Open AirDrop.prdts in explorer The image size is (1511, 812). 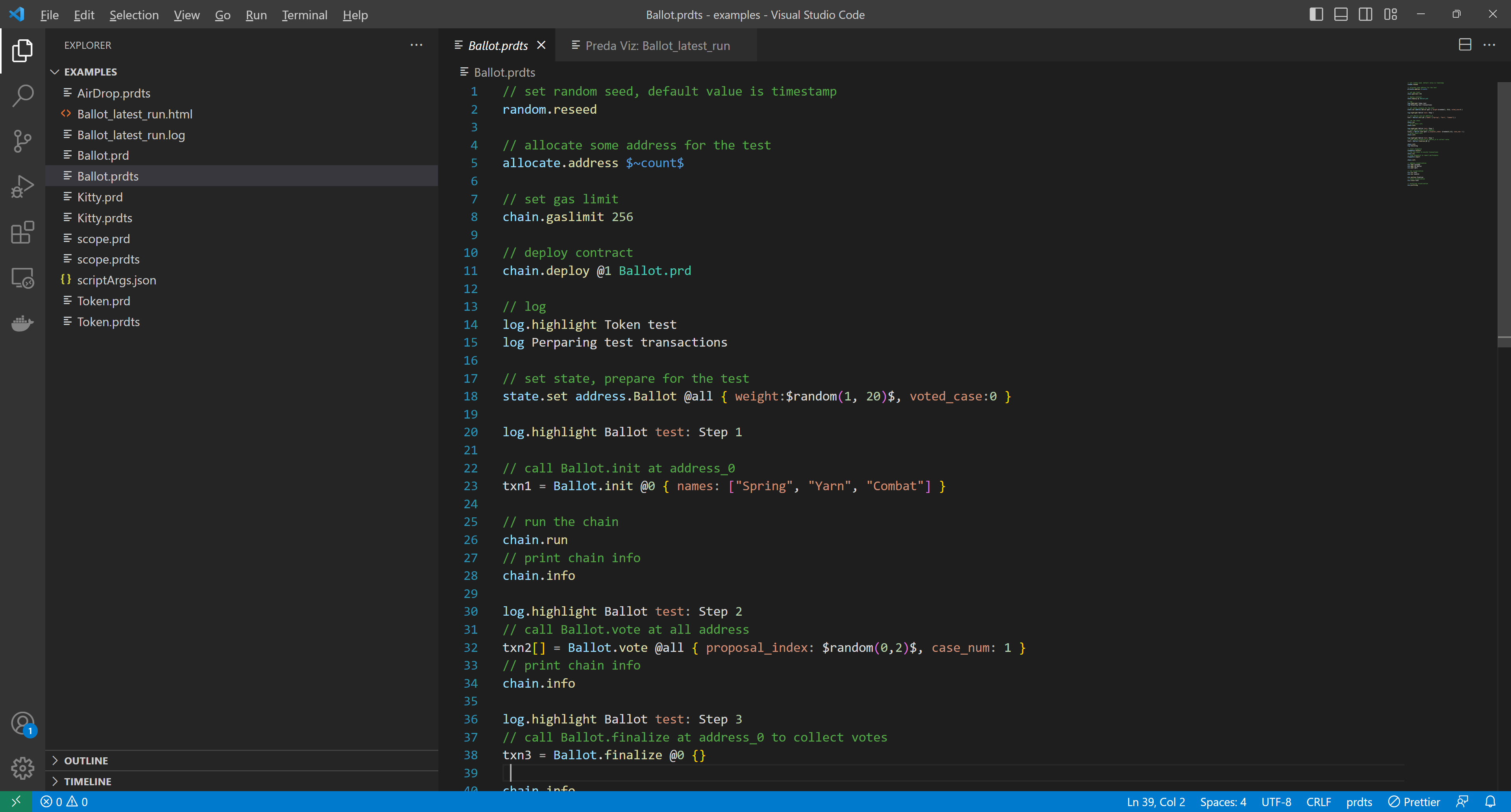pyautogui.click(x=242, y=93)
